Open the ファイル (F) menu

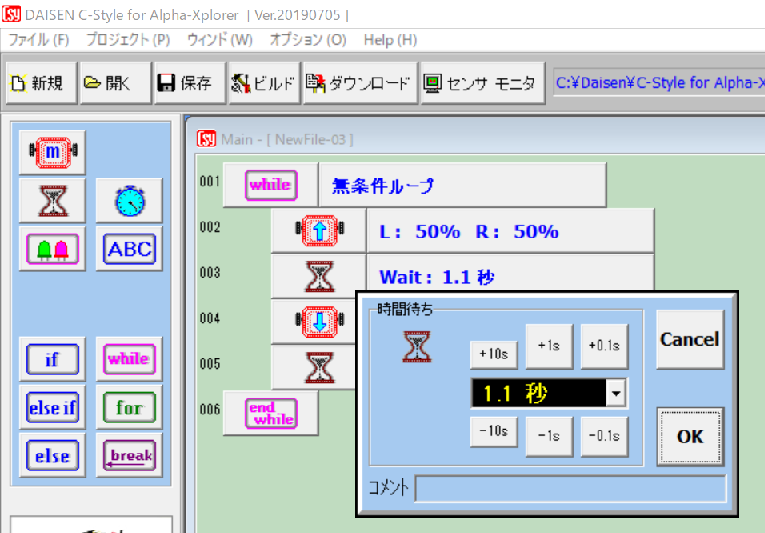(39, 40)
